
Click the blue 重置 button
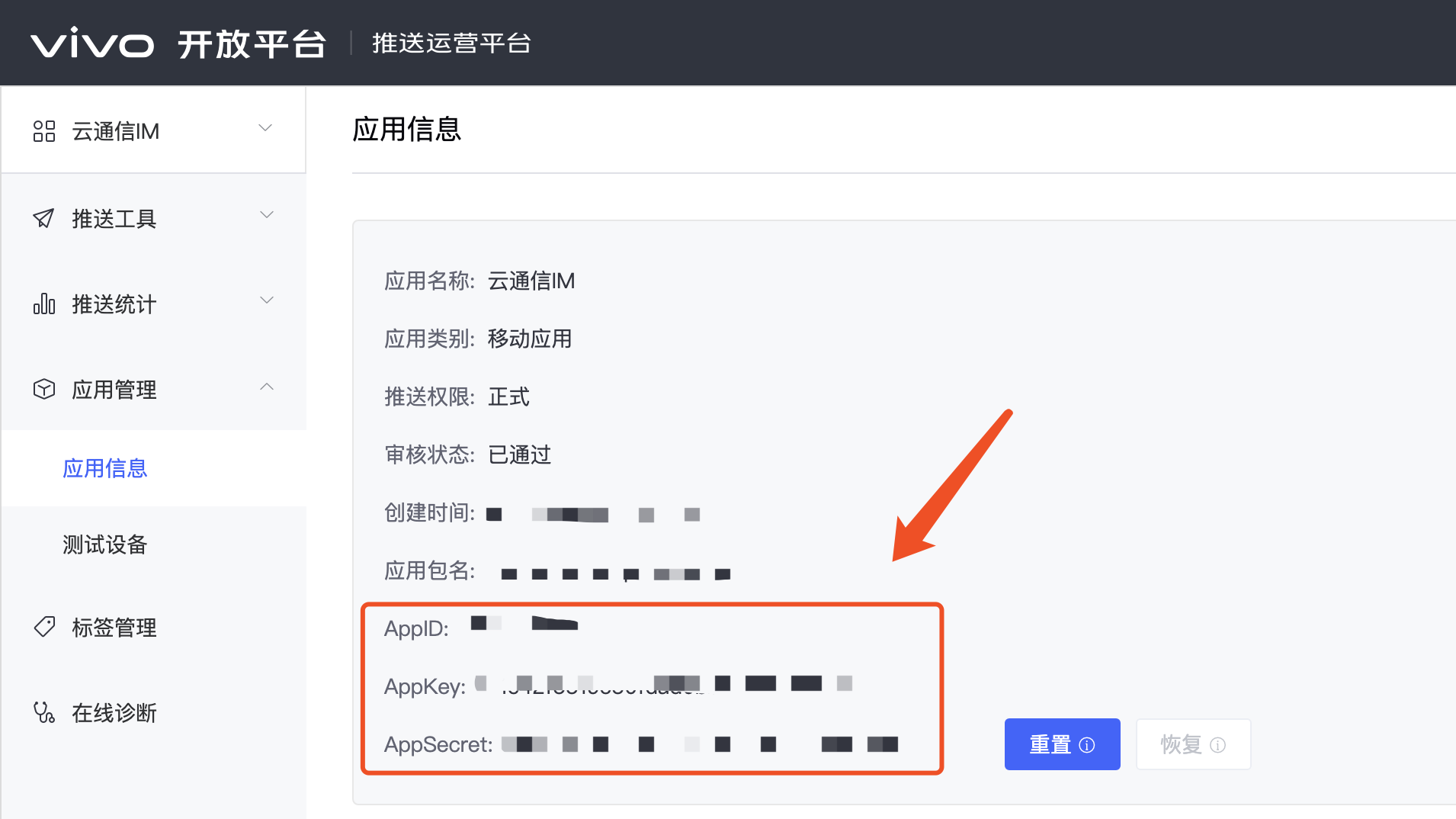[x=1062, y=744]
